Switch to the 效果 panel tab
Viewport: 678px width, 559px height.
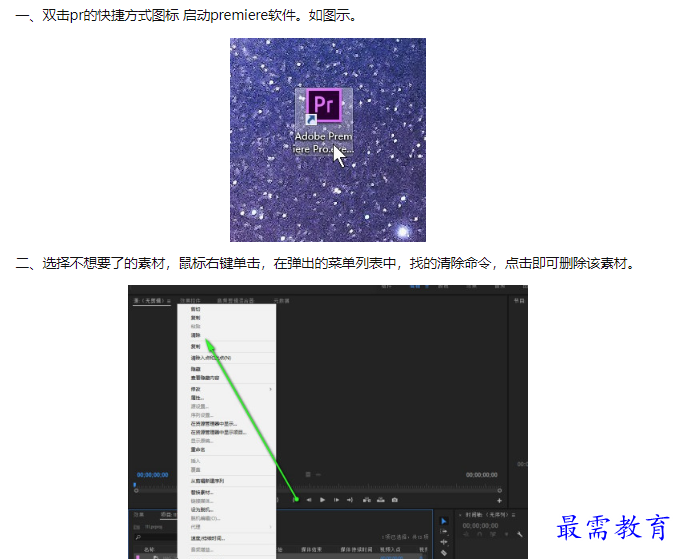tap(139, 514)
